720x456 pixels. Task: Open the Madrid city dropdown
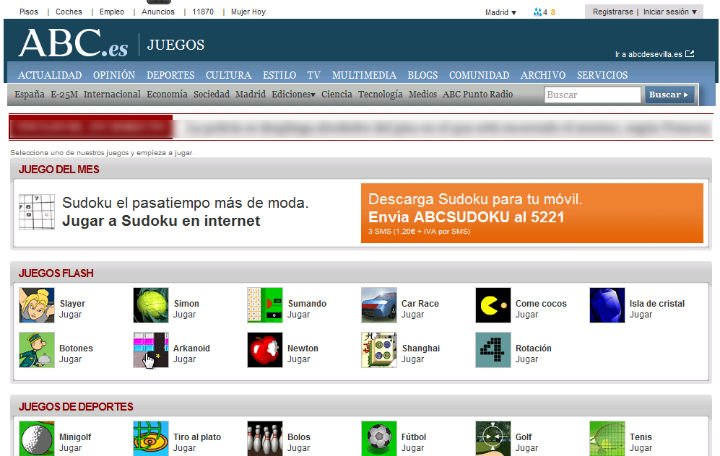pos(501,12)
